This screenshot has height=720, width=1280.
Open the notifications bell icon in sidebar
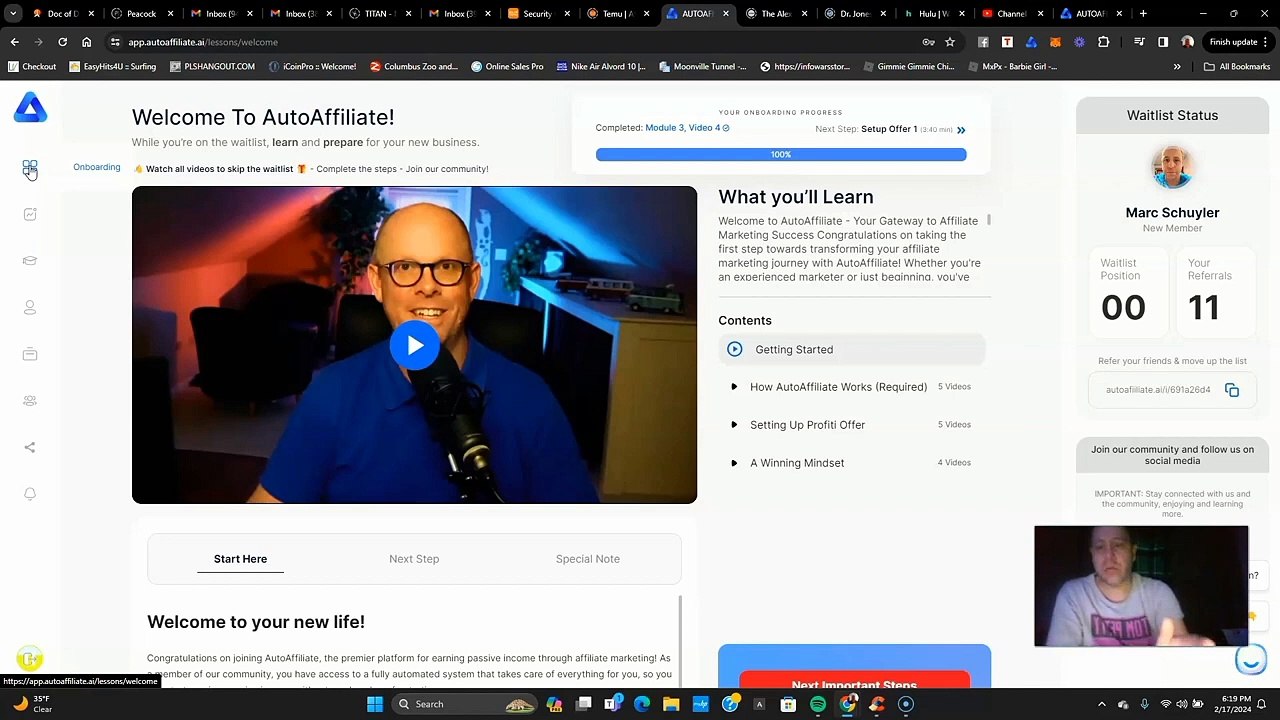point(30,494)
